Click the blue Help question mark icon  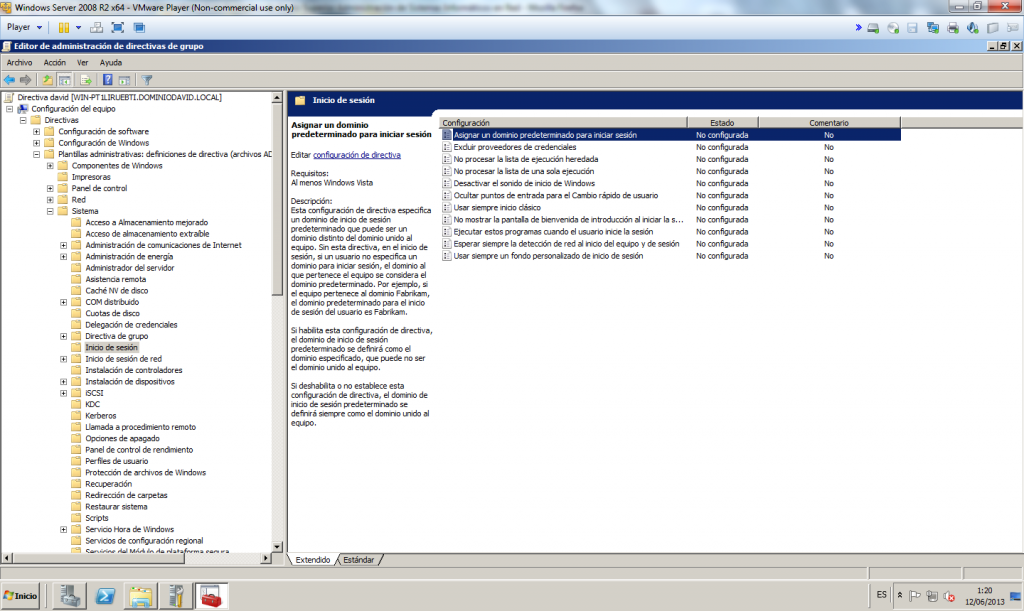click(107, 79)
